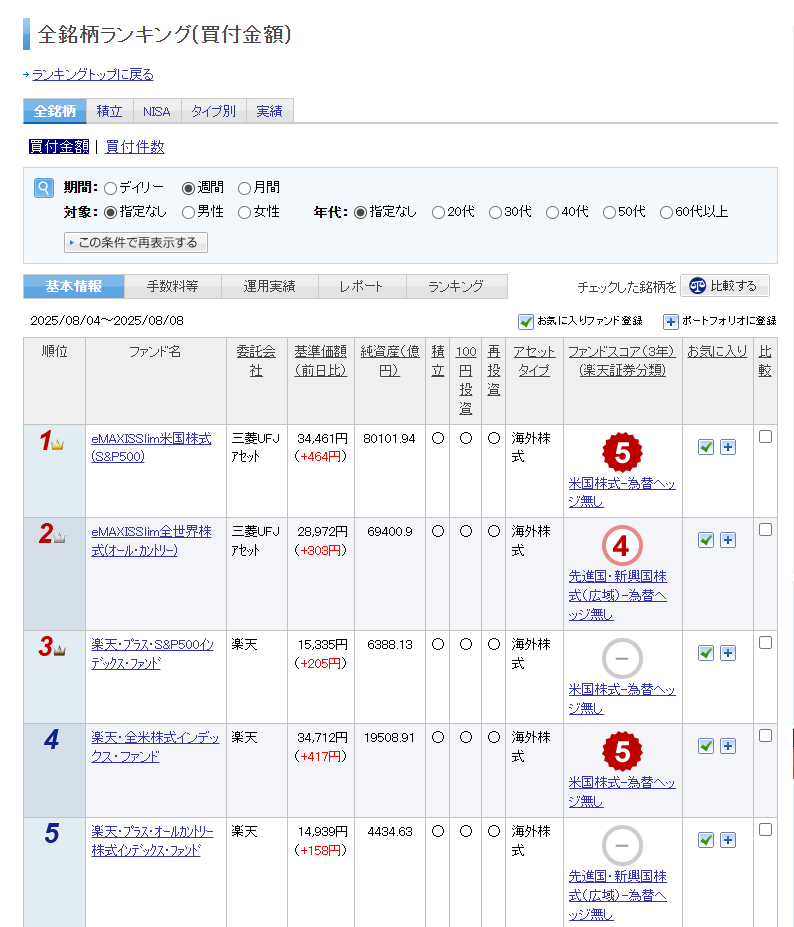Screen dimensions: 794x927
Task: Sort by 基準価額(前日比) column header
Action: click(x=320, y=361)
